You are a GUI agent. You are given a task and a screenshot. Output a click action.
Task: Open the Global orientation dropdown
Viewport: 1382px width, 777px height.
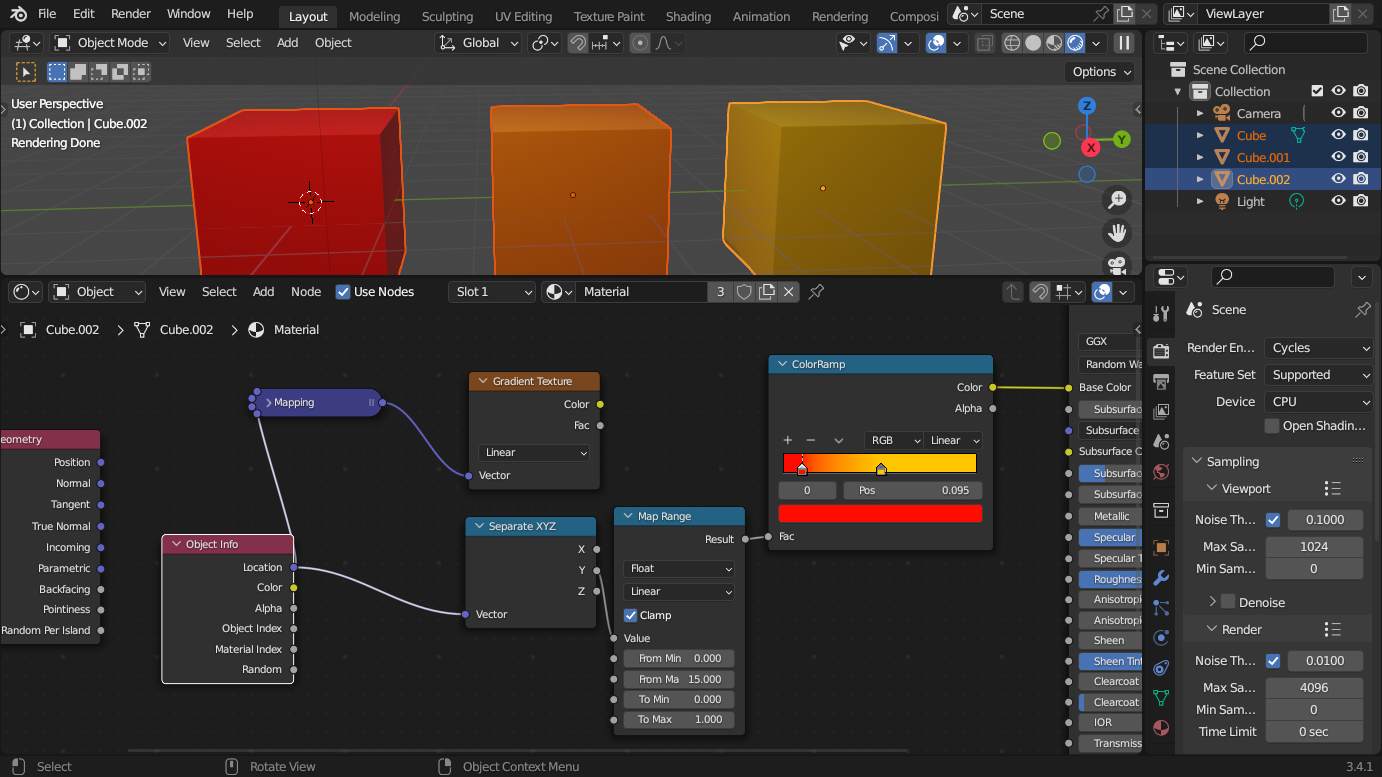click(479, 43)
